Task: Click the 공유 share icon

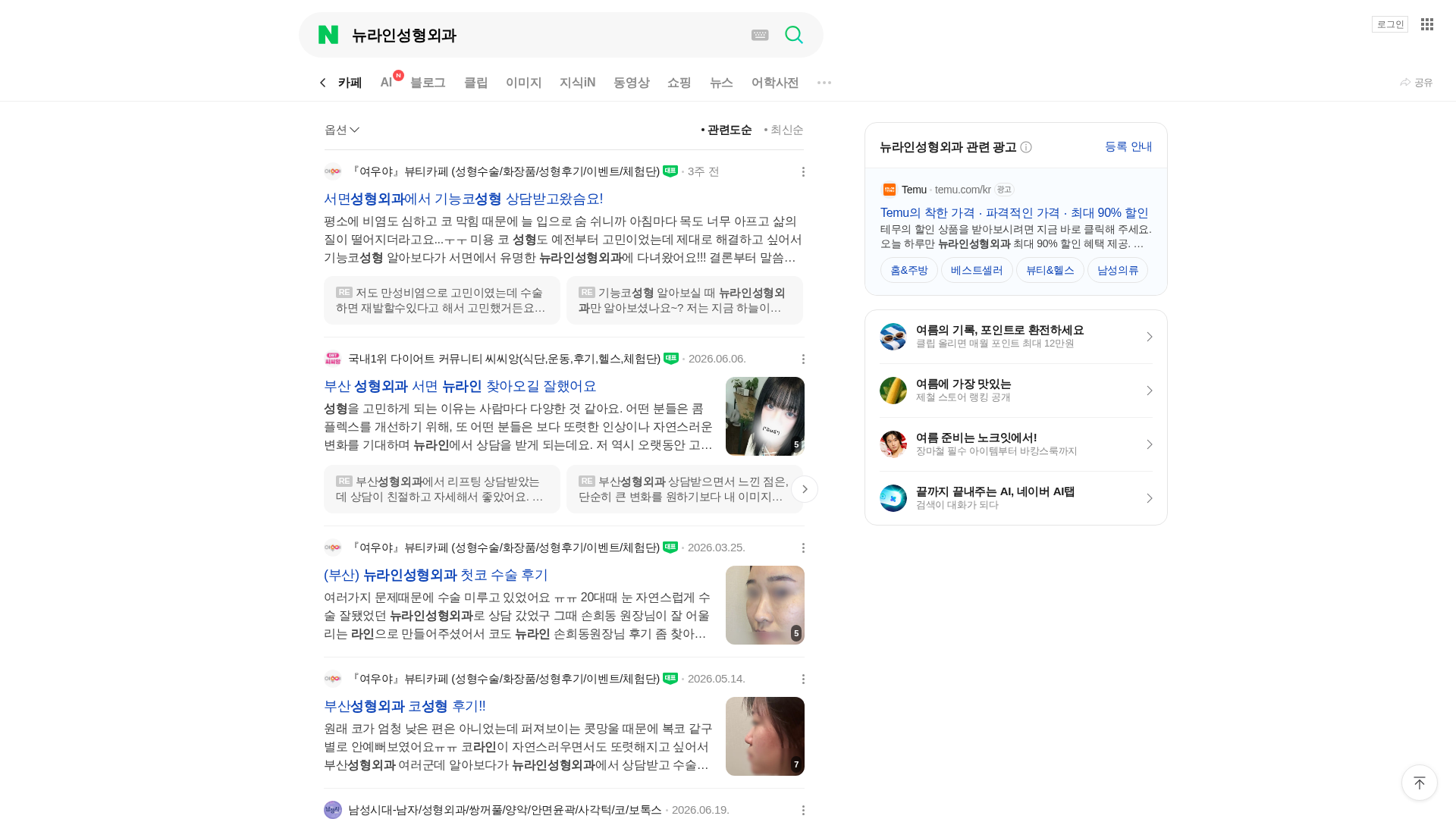Action: click(x=1416, y=83)
